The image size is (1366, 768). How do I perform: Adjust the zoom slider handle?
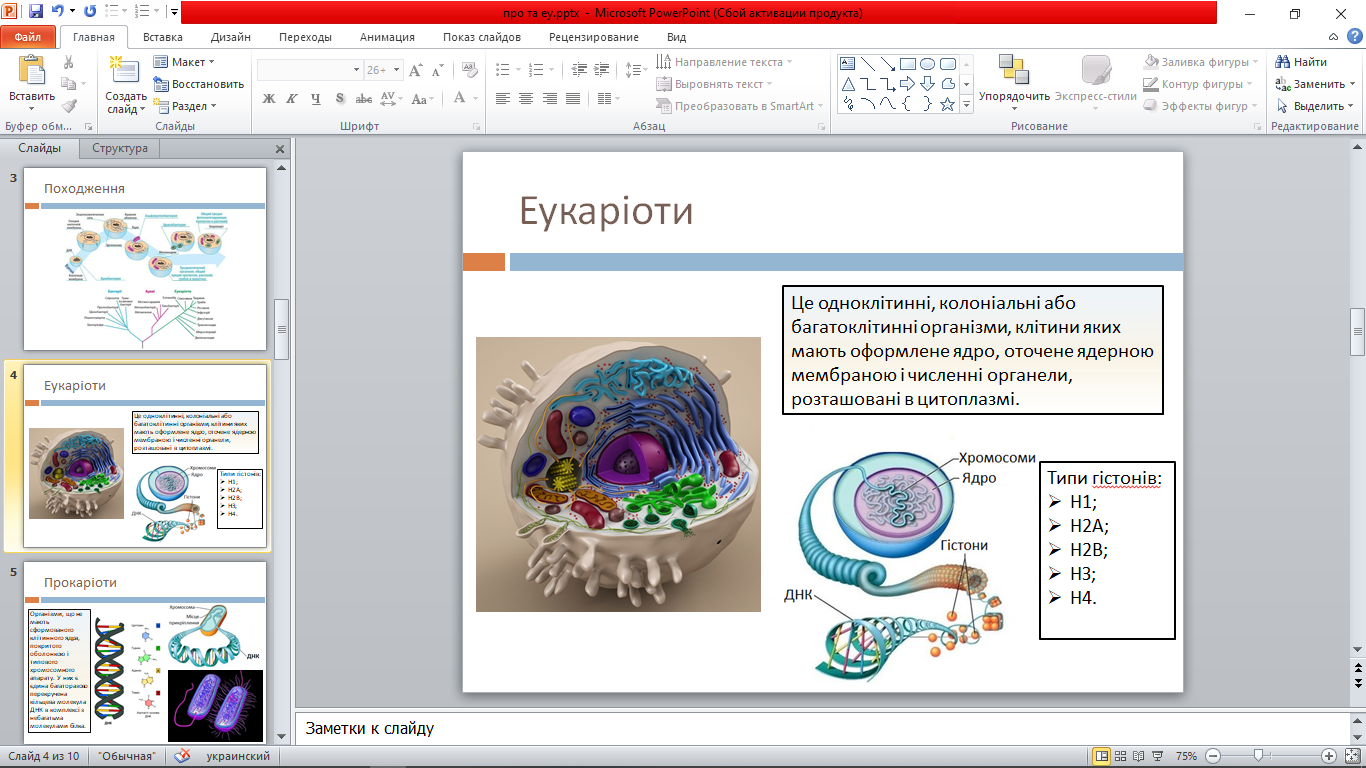(1258, 756)
